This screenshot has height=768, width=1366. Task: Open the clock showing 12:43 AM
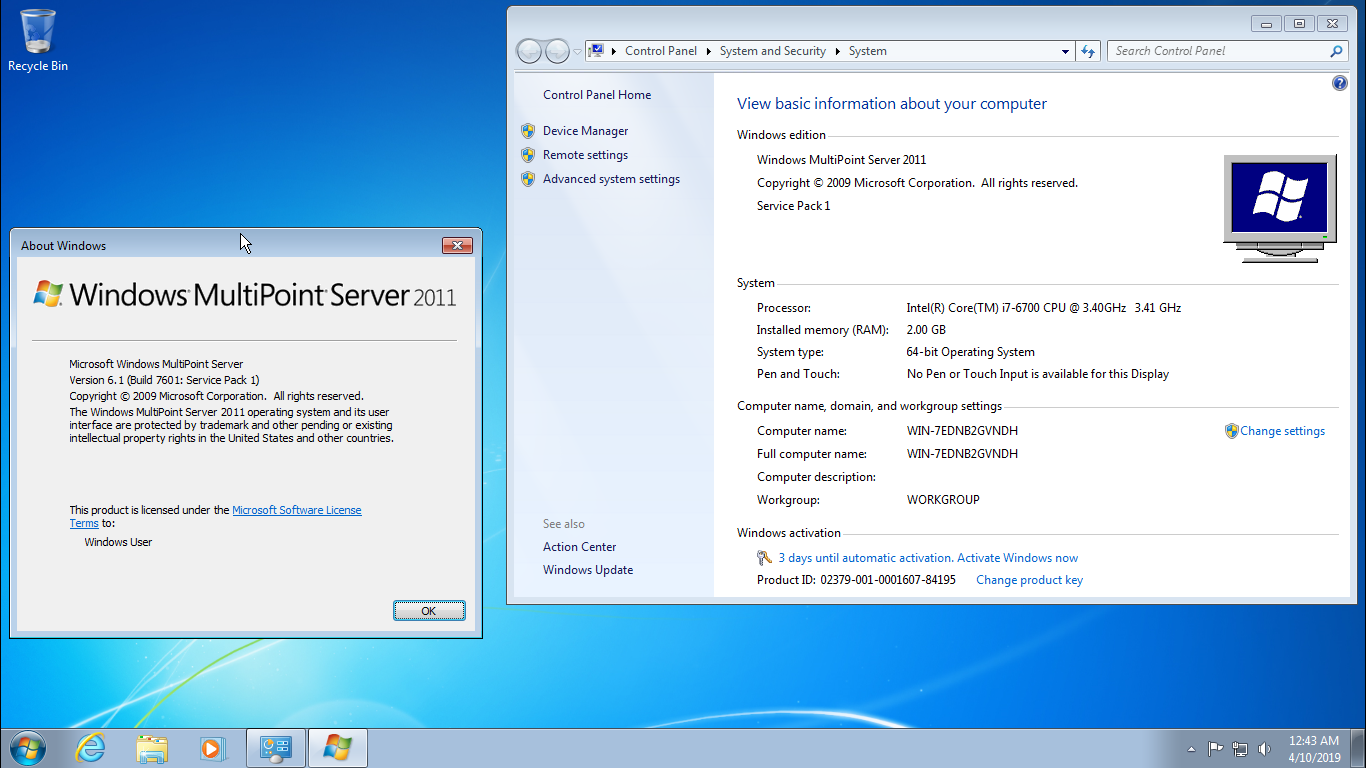click(x=1314, y=749)
